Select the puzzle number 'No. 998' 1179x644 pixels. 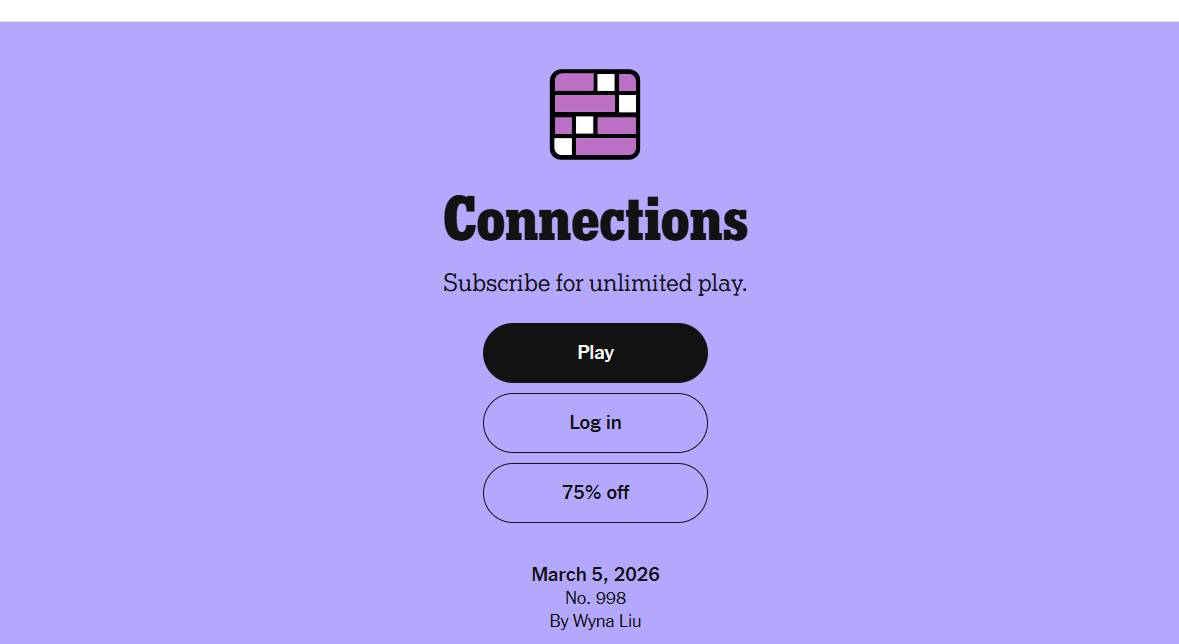[x=595, y=597]
